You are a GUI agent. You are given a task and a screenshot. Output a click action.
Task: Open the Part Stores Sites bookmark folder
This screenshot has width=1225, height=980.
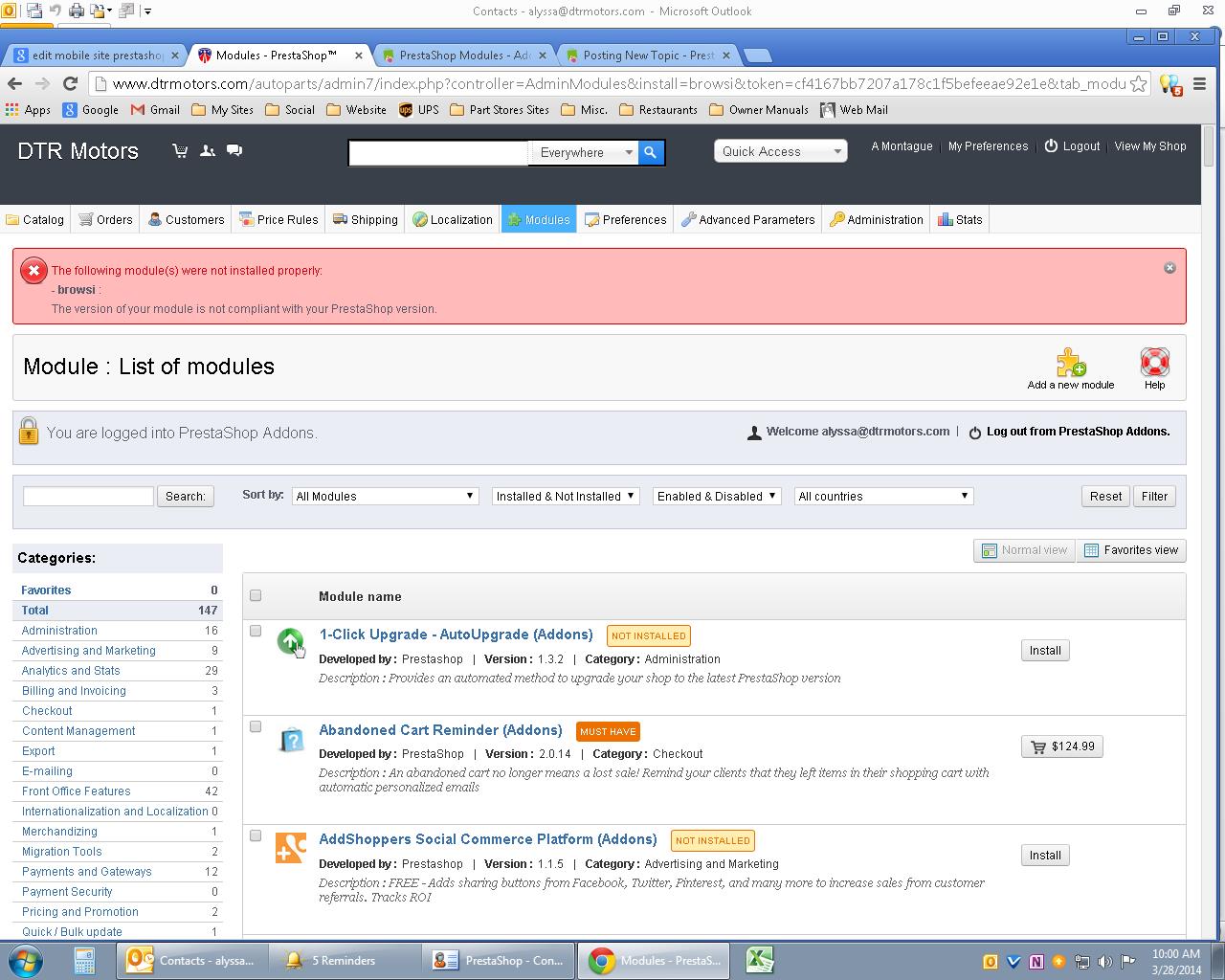pos(499,110)
